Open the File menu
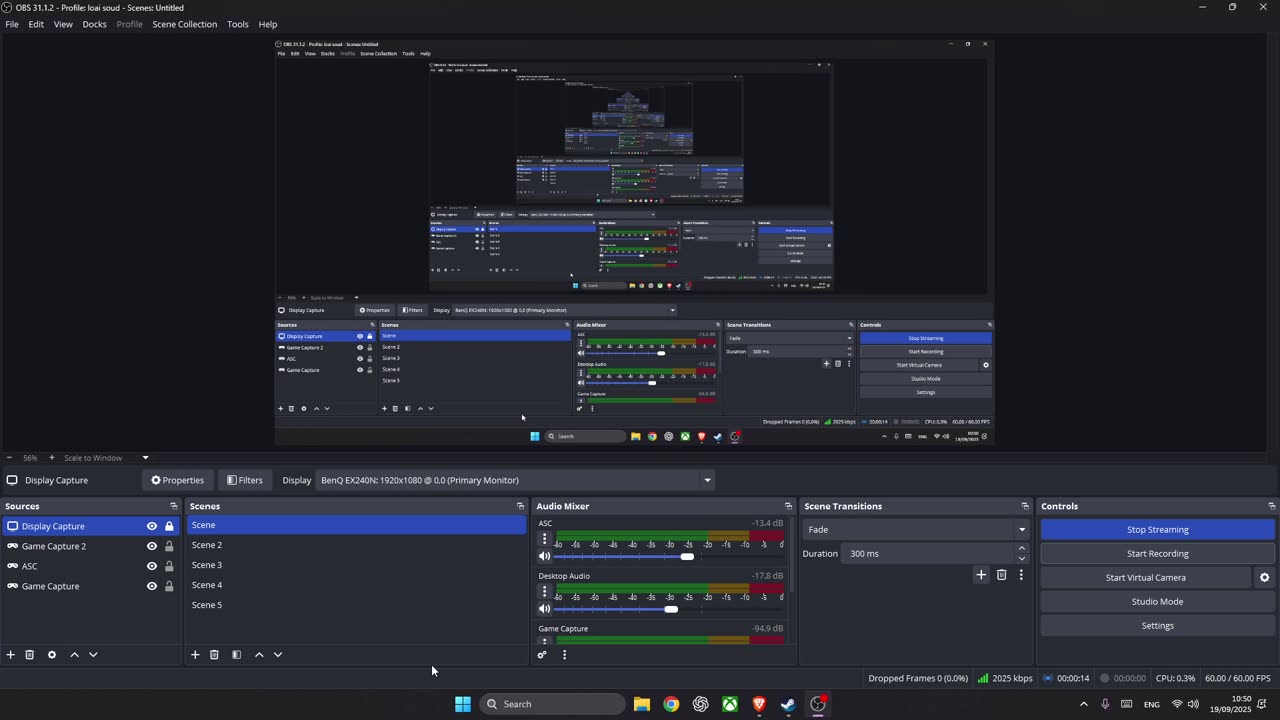 tap(12, 24)
